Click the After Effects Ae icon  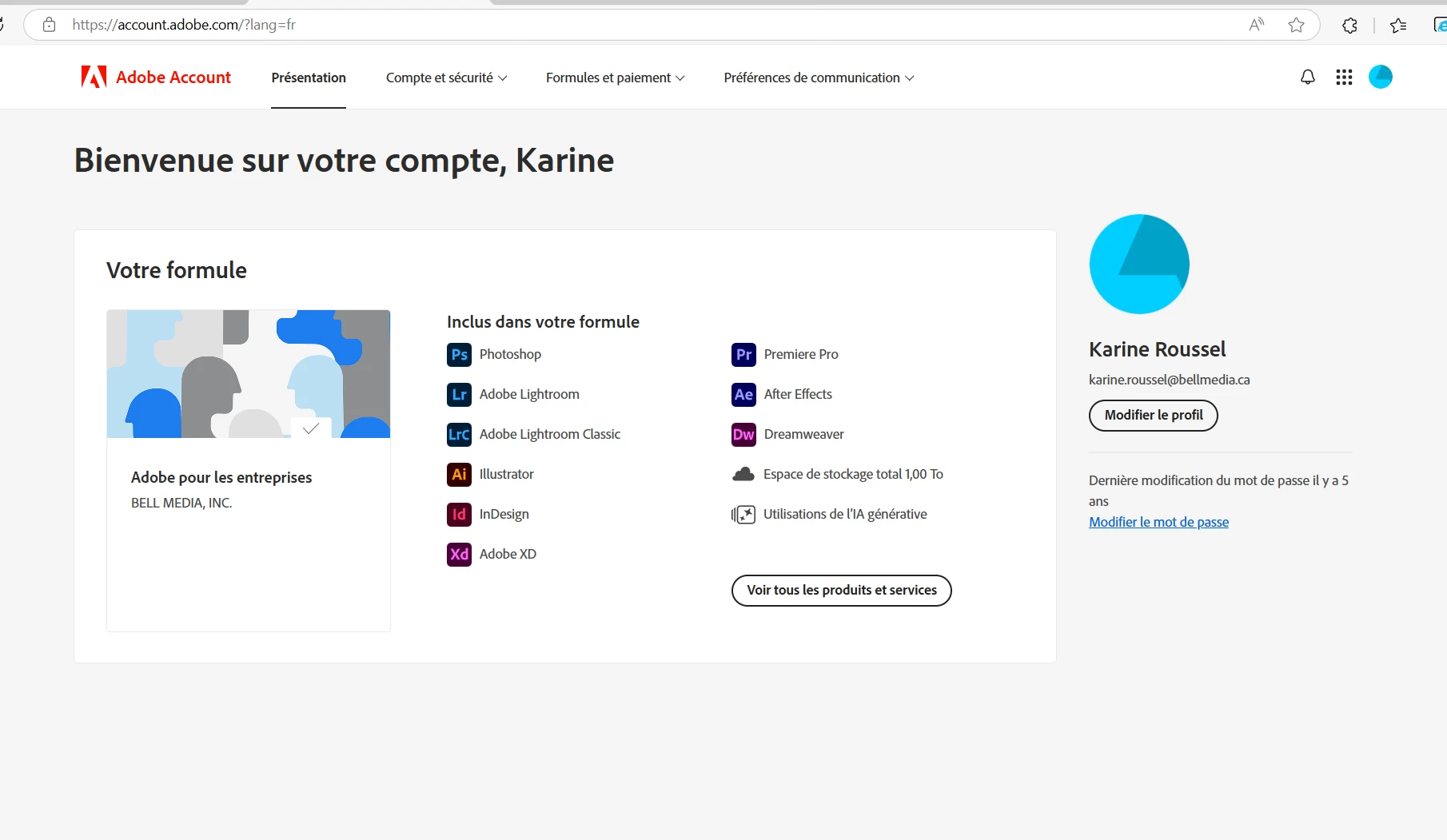(x=743, y=395)
